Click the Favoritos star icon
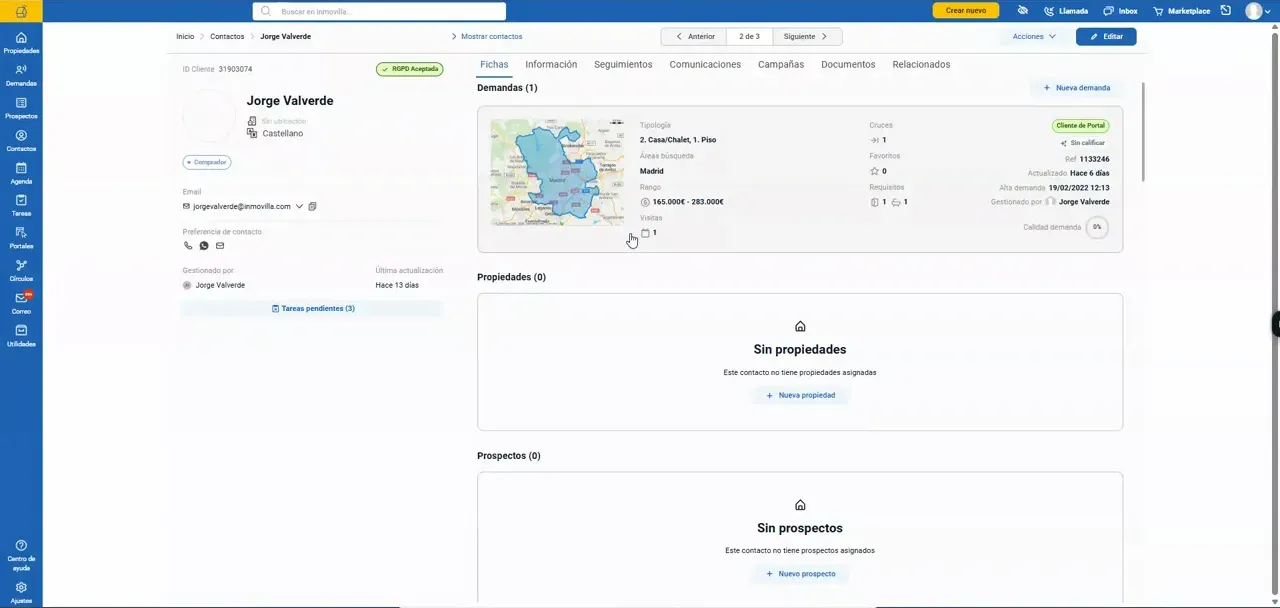The height and width of the screenshot is (608, 1280). (x=874, y=171)
